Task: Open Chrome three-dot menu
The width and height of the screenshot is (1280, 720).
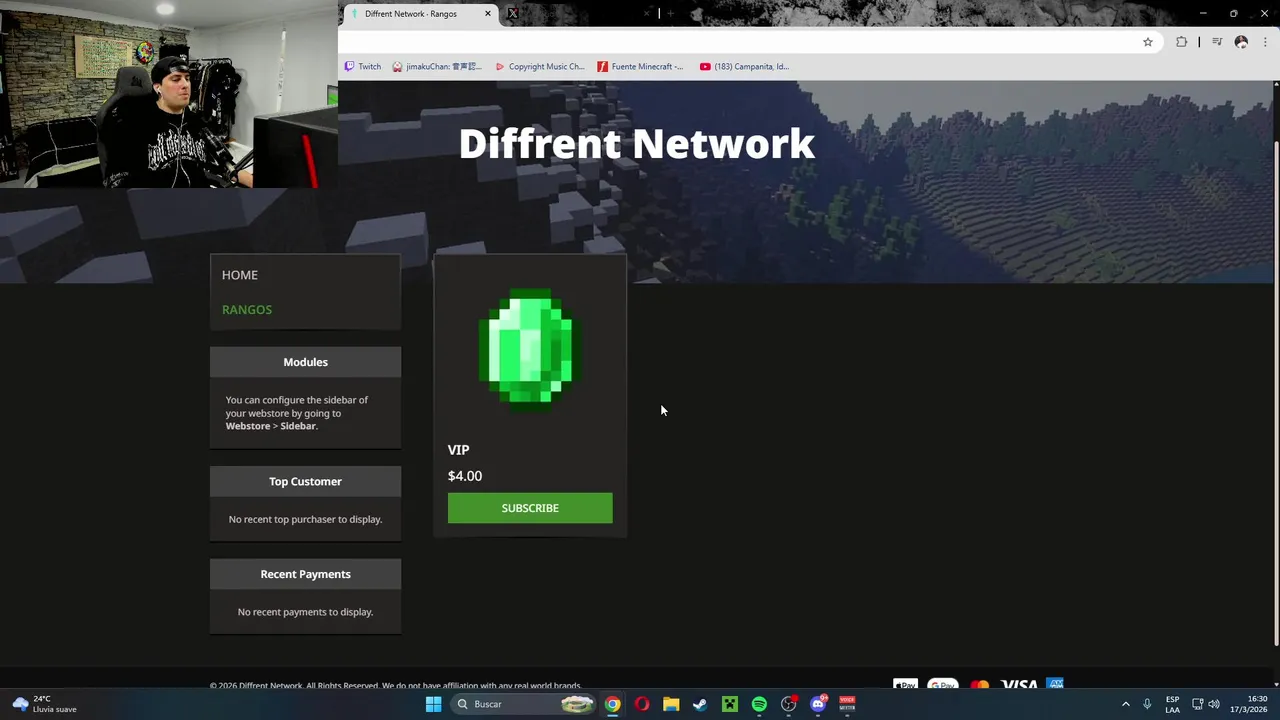Action: point(1265,42)
